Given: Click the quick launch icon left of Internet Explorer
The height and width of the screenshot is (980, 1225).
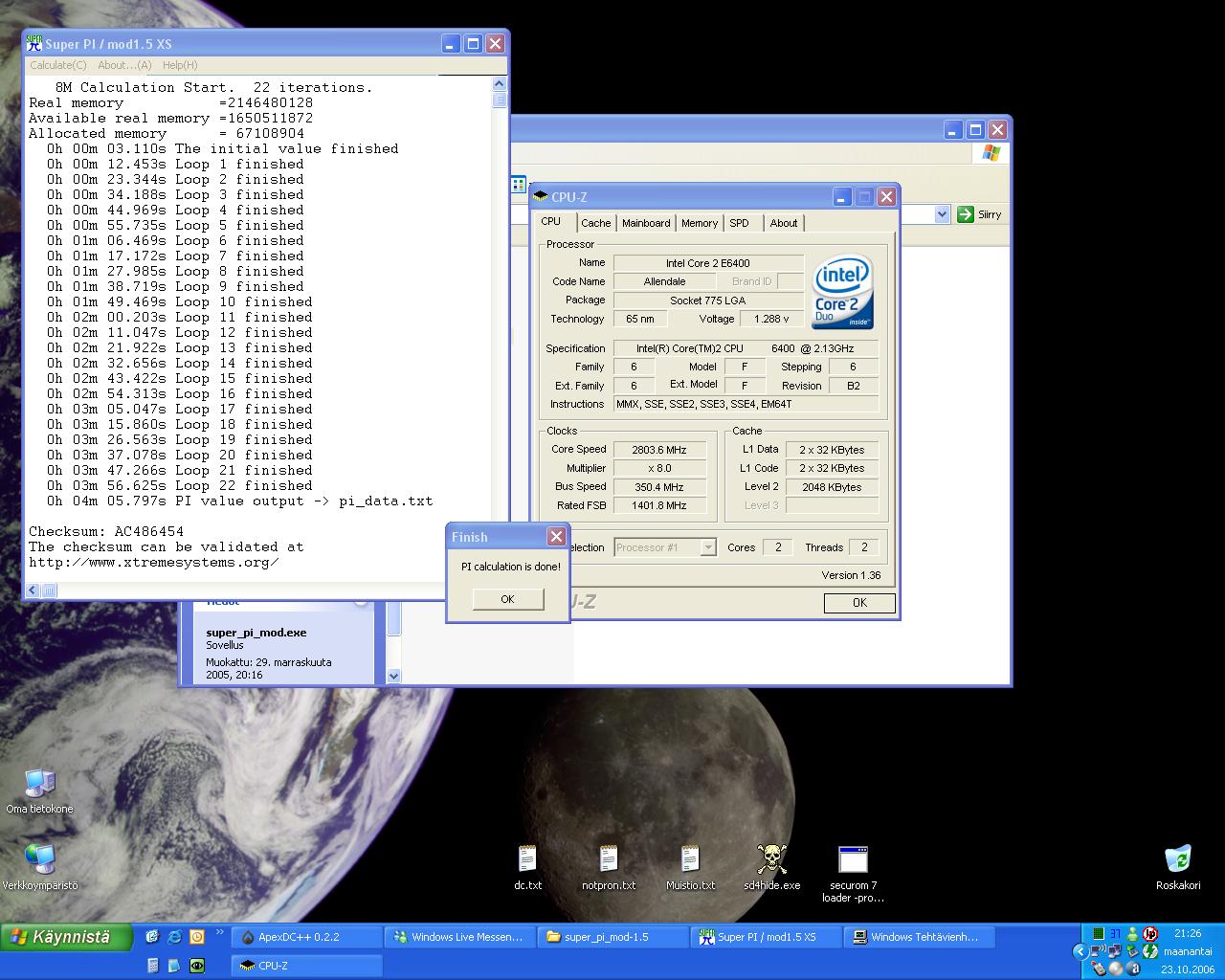Looking at the screenshot, I should tap(152, 936).
